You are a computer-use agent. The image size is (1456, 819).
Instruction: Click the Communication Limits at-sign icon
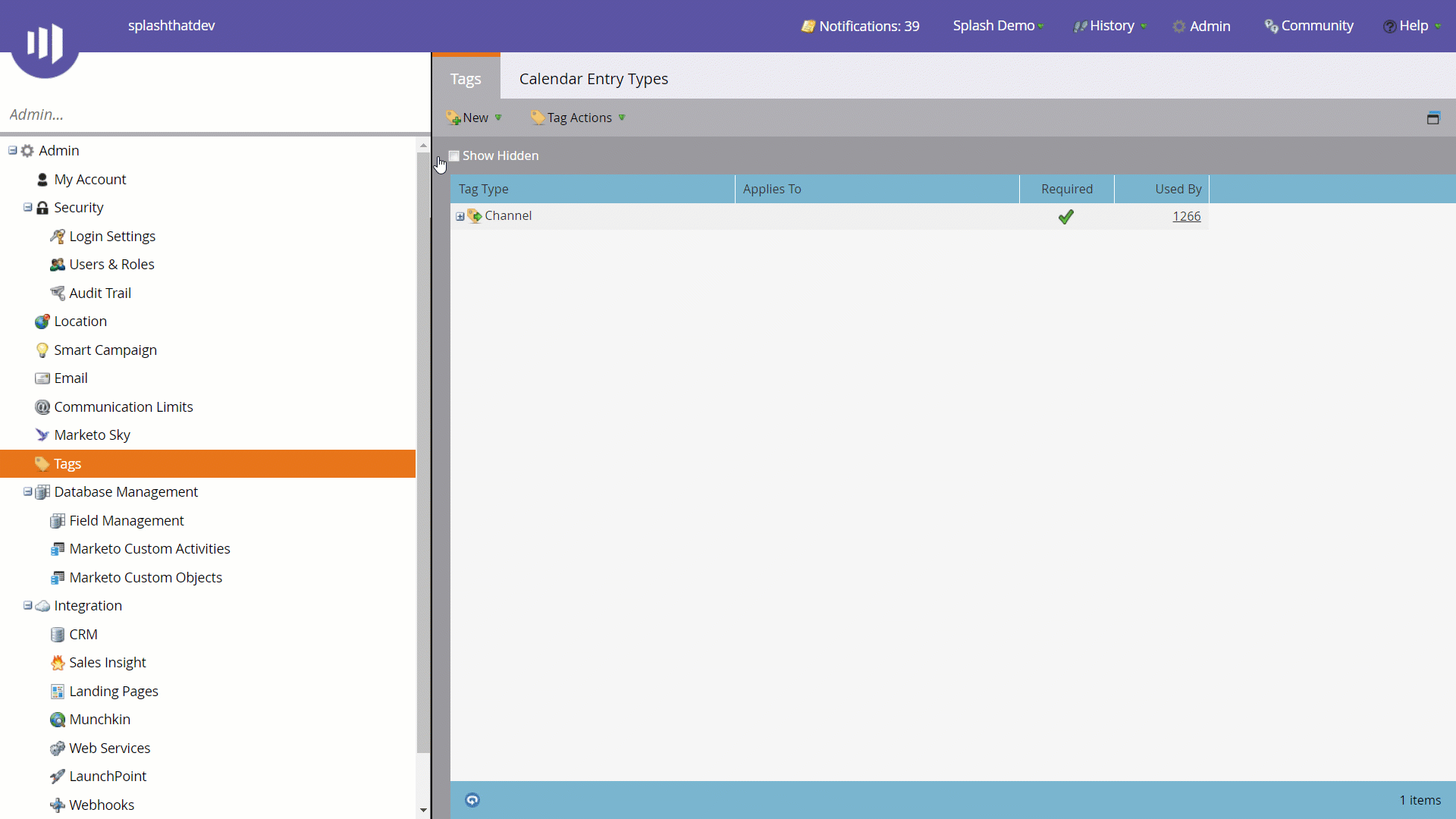[42, 407]
